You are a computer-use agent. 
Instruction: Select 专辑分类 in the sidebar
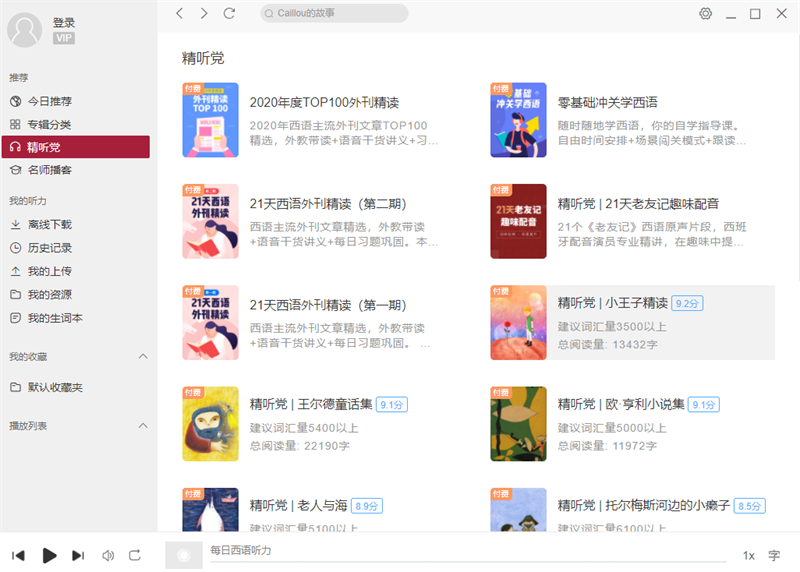tap(49, 124)
